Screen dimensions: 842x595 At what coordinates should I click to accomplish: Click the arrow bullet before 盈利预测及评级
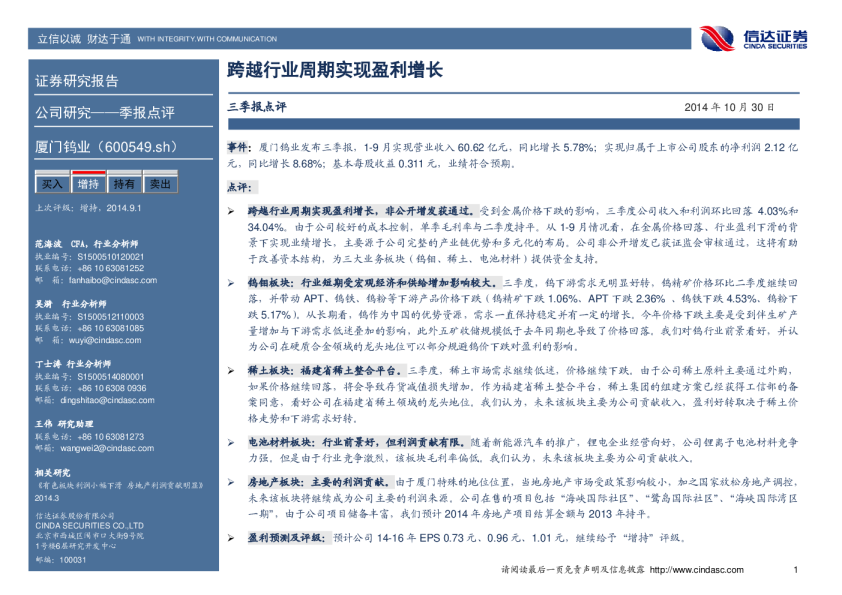point(231,538)
